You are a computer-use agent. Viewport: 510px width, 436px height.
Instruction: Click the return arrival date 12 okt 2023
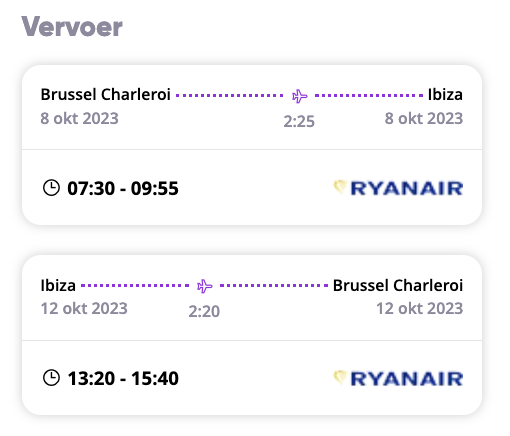(x=420, y=308)
